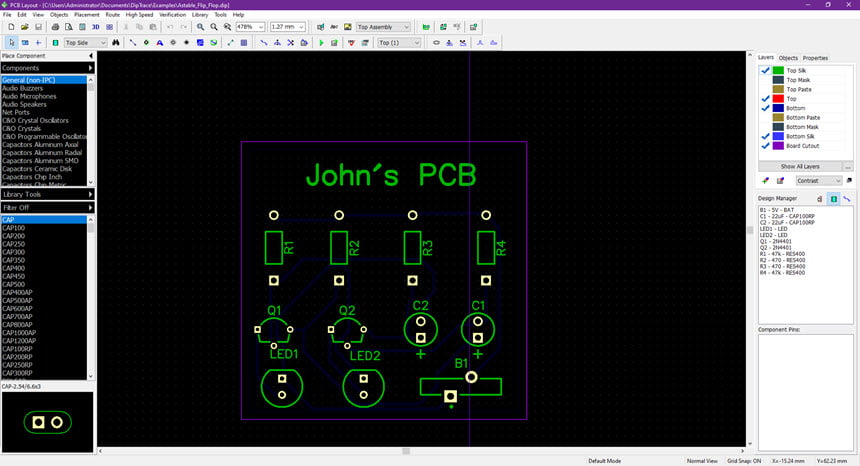Select the Place Text 'A' tool

tap(160, 42)
